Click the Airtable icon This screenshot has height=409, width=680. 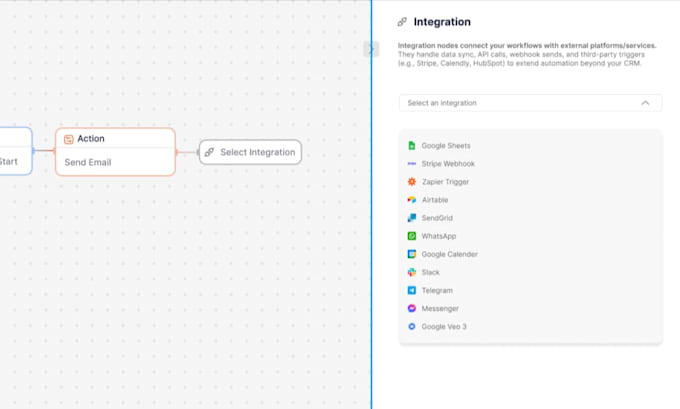[x=411, y=200]
